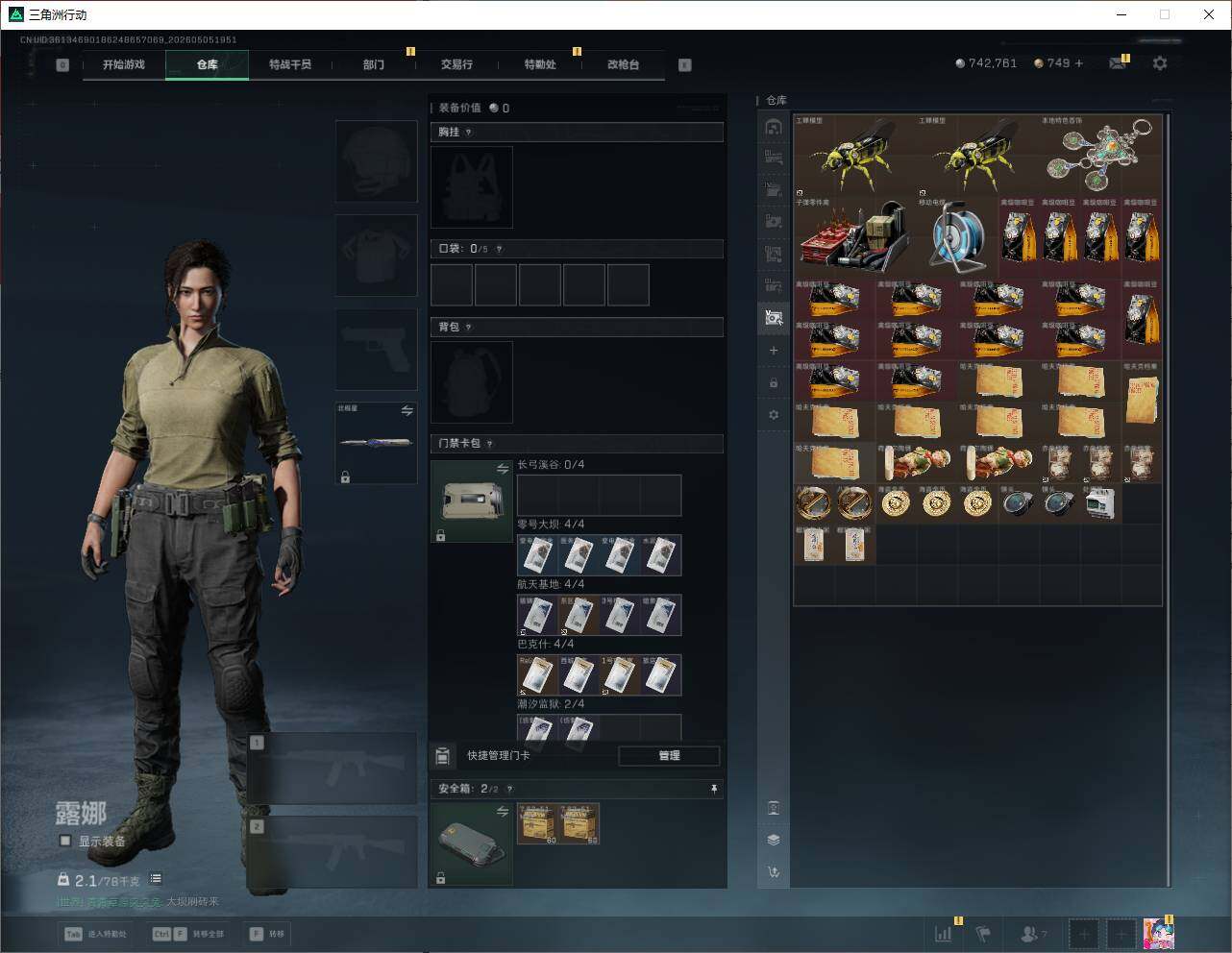Open the 特战干员 tab
1232x953 pixels.
[290, 64]
